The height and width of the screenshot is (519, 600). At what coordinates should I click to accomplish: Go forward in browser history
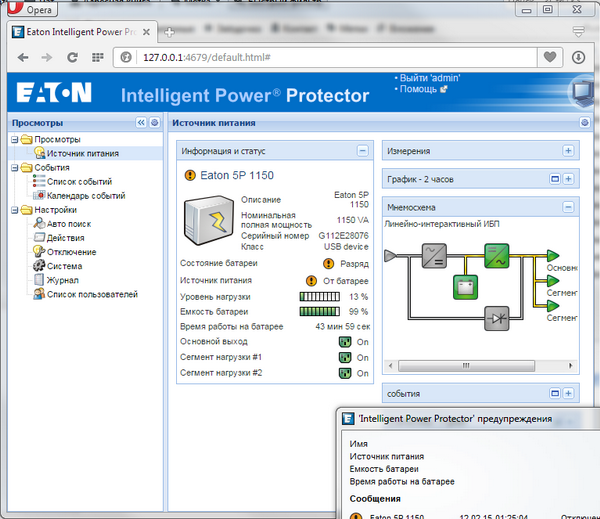coord(47,57)
